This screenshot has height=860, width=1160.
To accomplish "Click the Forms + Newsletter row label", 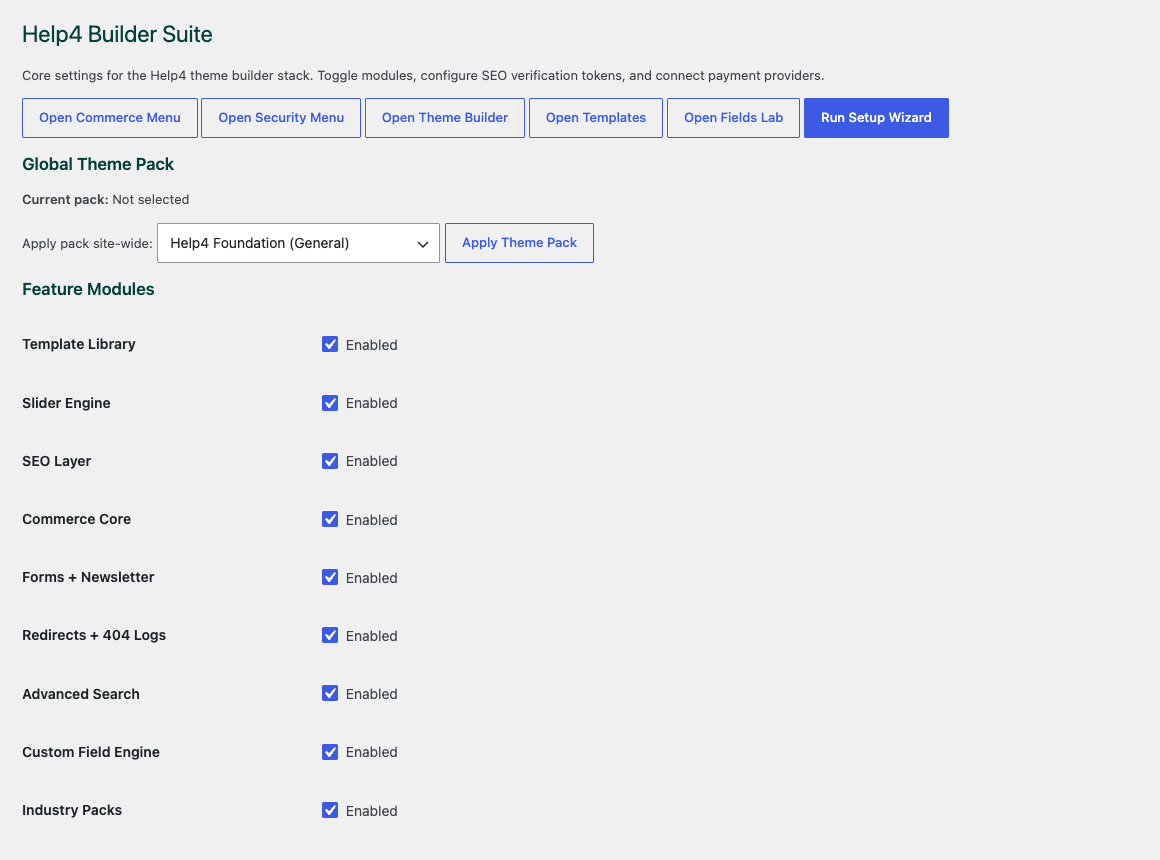I will (88, 577).
